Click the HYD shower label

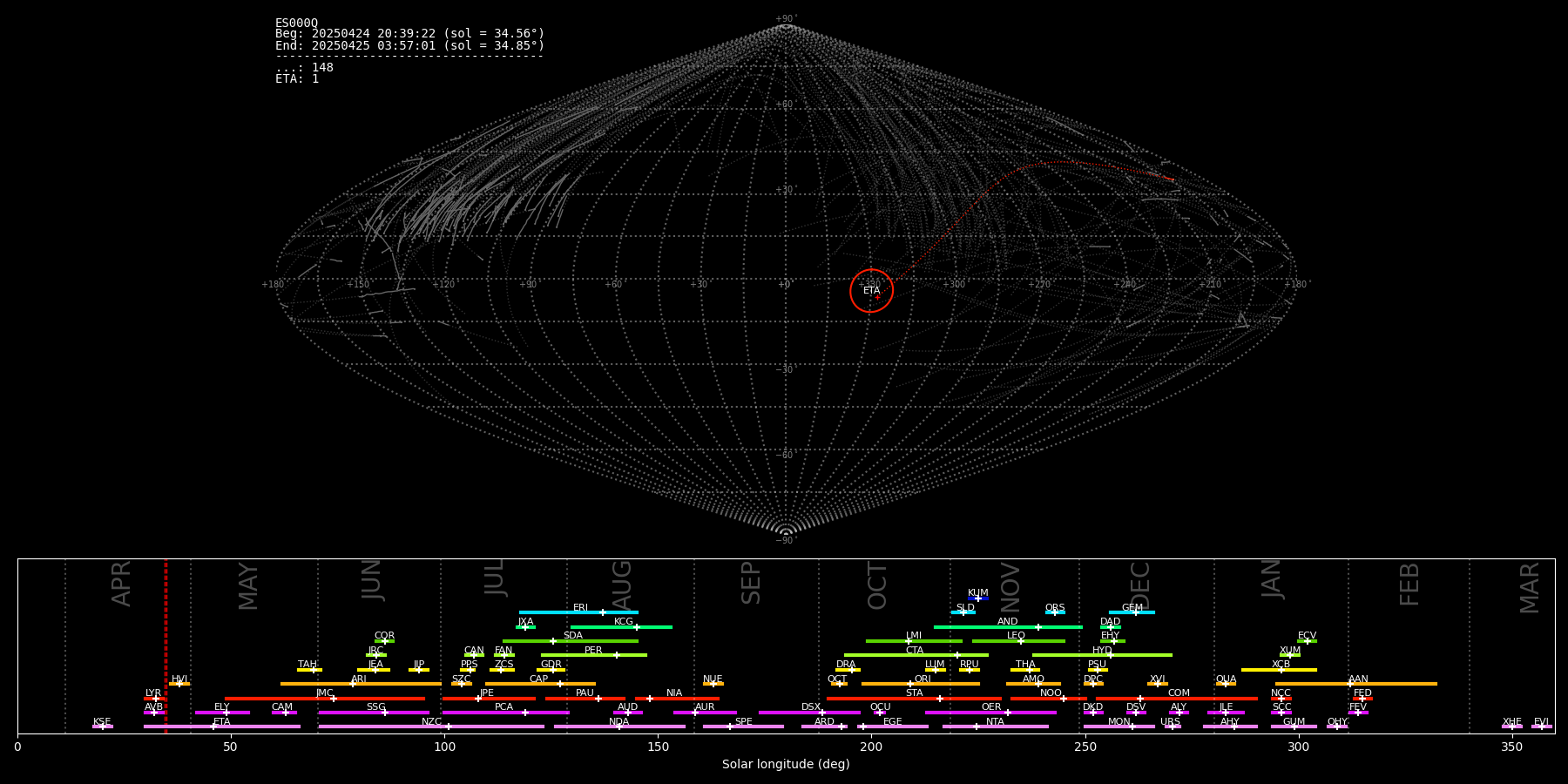coord(1102,651)
